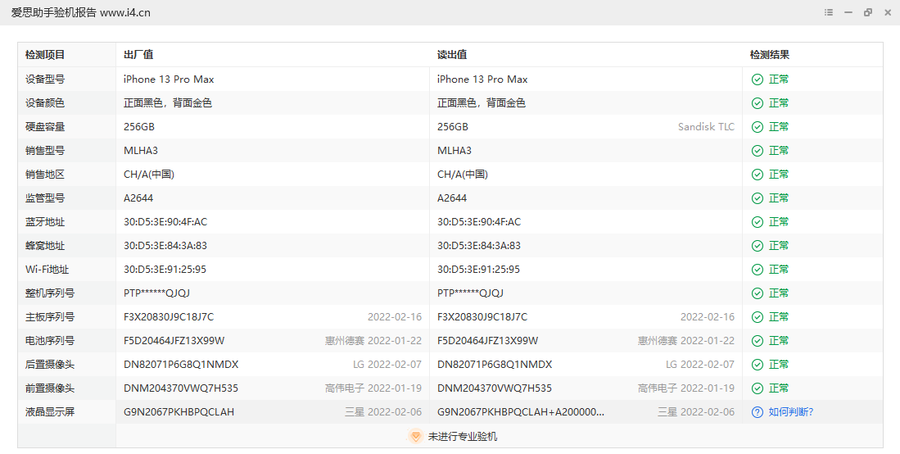The width and height of the screenshot is (900, 454).
Task: Click green check icon in 蜂窝地址 row
Action: click(x=757, y=246)
